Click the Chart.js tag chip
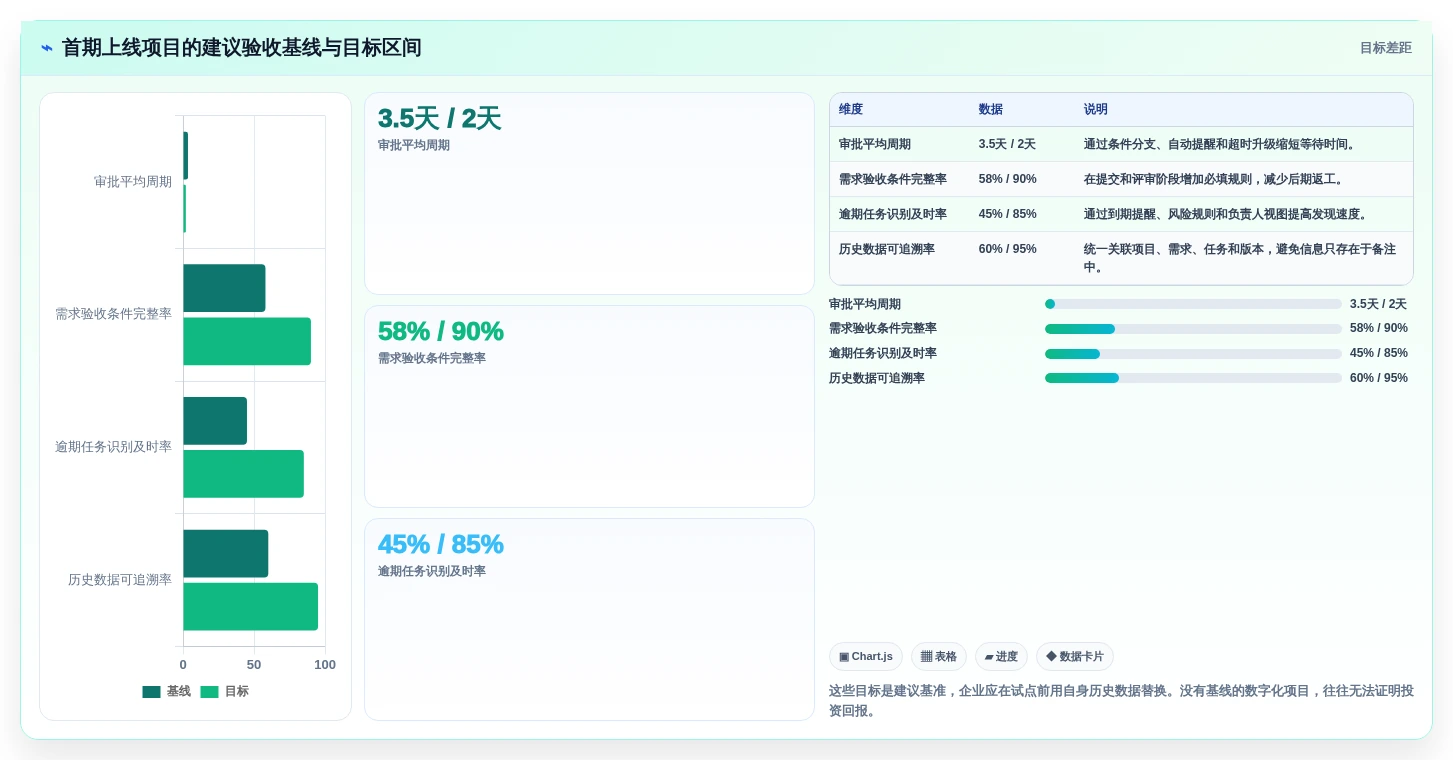The height and width of the screenshot is (760, 1453). coord(866,657)
